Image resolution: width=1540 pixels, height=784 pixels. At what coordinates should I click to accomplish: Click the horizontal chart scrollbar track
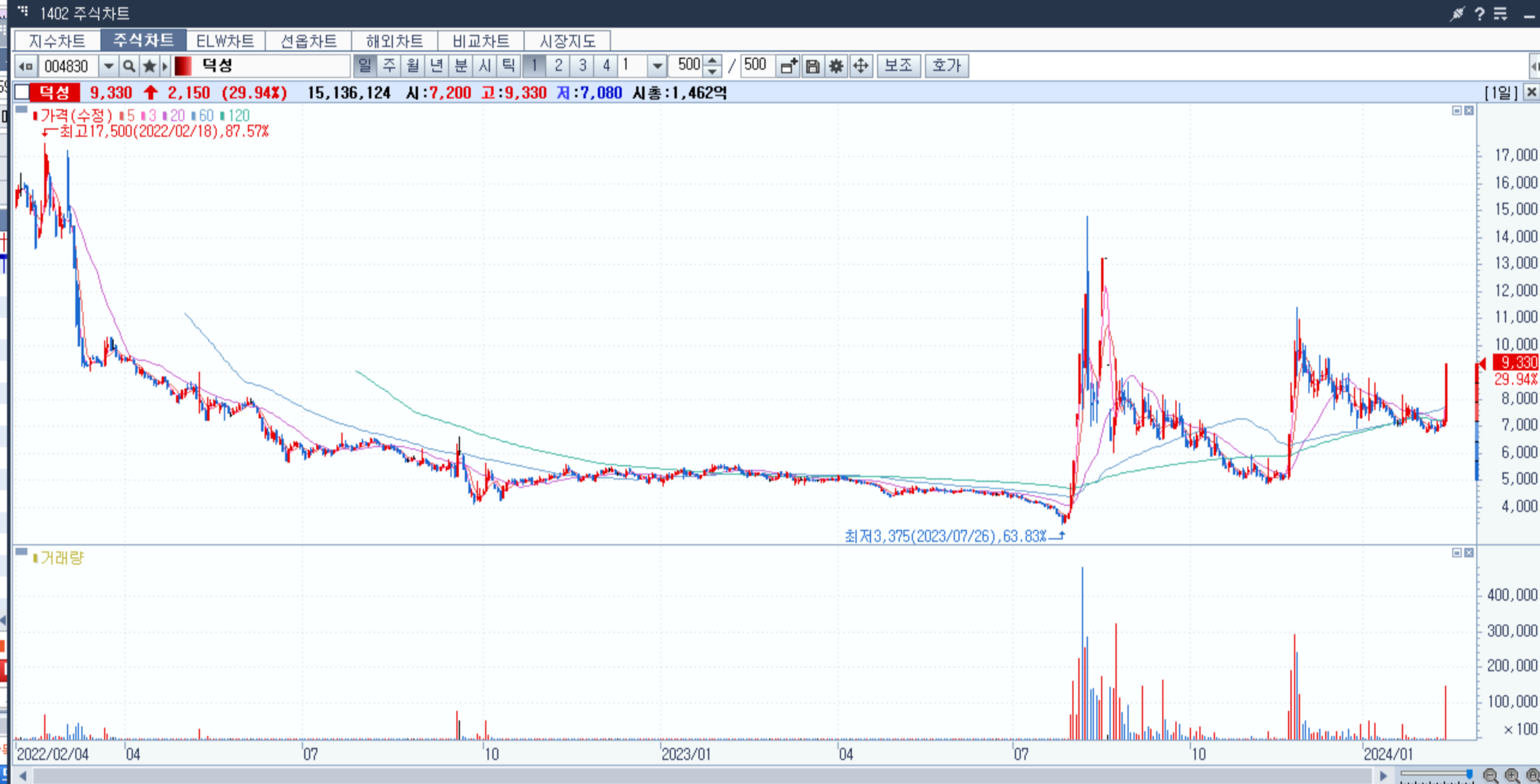tap(699, 776)
